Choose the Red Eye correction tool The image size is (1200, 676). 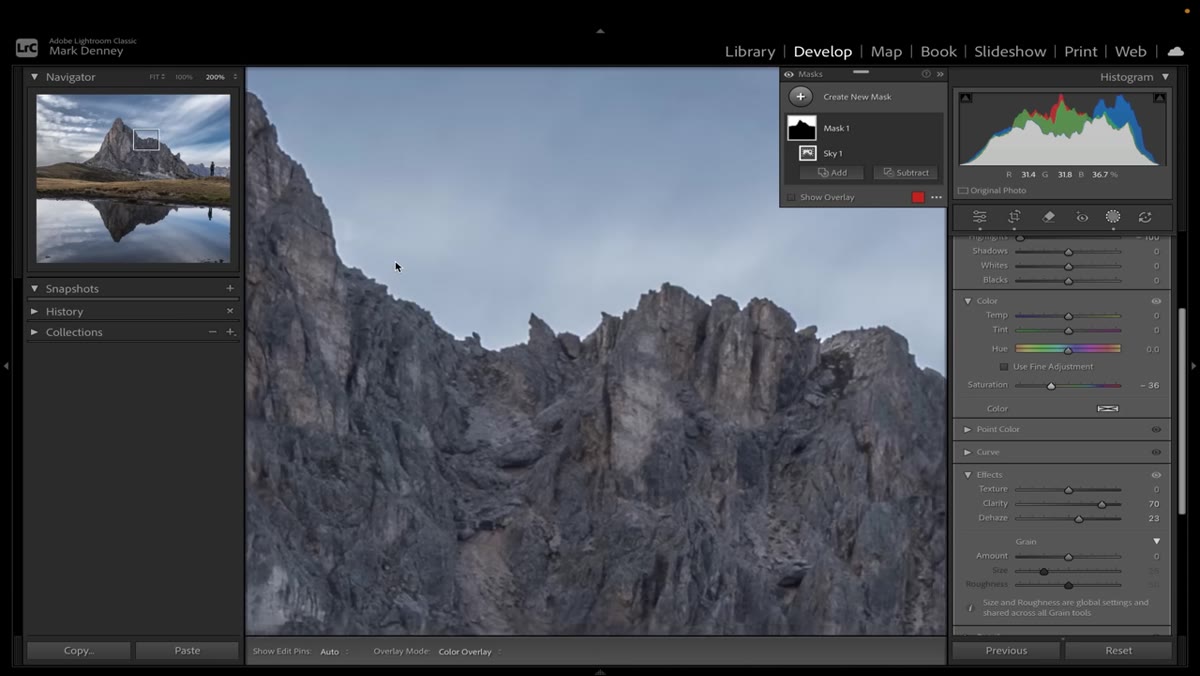click(x=1081, y=217)
